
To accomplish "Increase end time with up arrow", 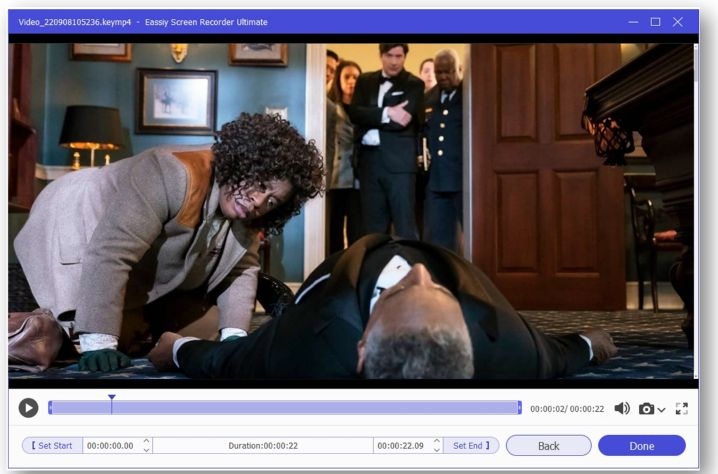I will pyautogui.click(x=437, y=441).
